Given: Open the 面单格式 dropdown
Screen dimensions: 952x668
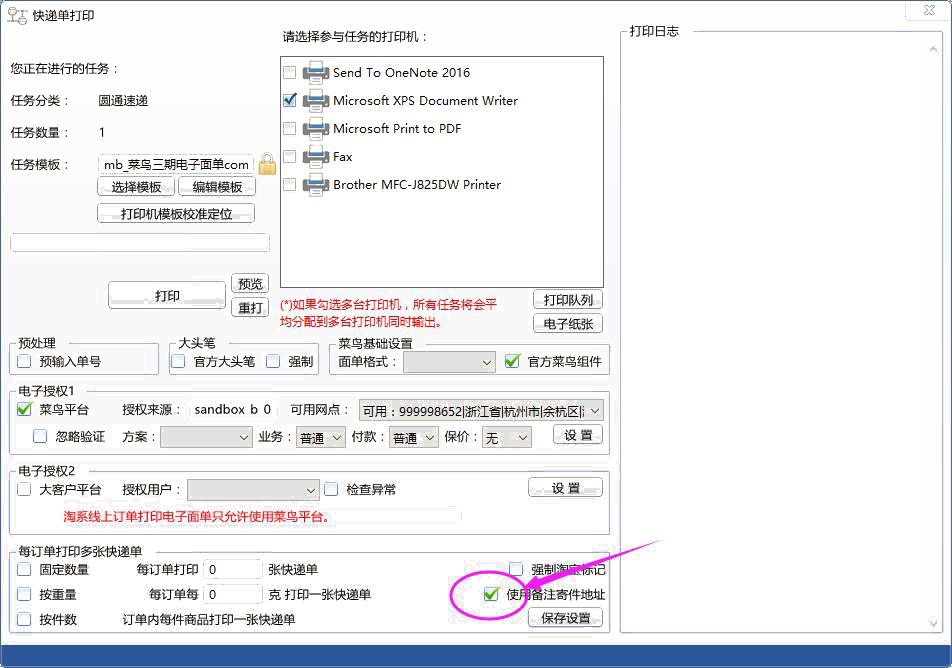Looking at the screenshot, I should click(449, 362).
